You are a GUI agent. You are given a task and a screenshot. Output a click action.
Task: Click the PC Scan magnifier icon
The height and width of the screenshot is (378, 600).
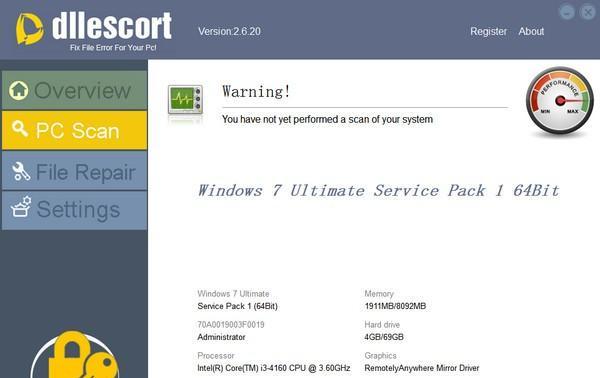pyautogui.click(x=19, y=129)
